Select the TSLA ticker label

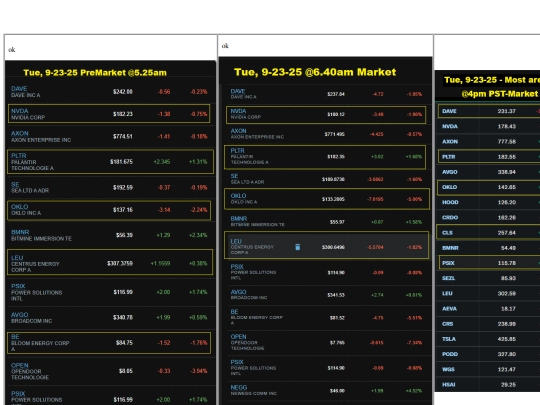[449, 339]
